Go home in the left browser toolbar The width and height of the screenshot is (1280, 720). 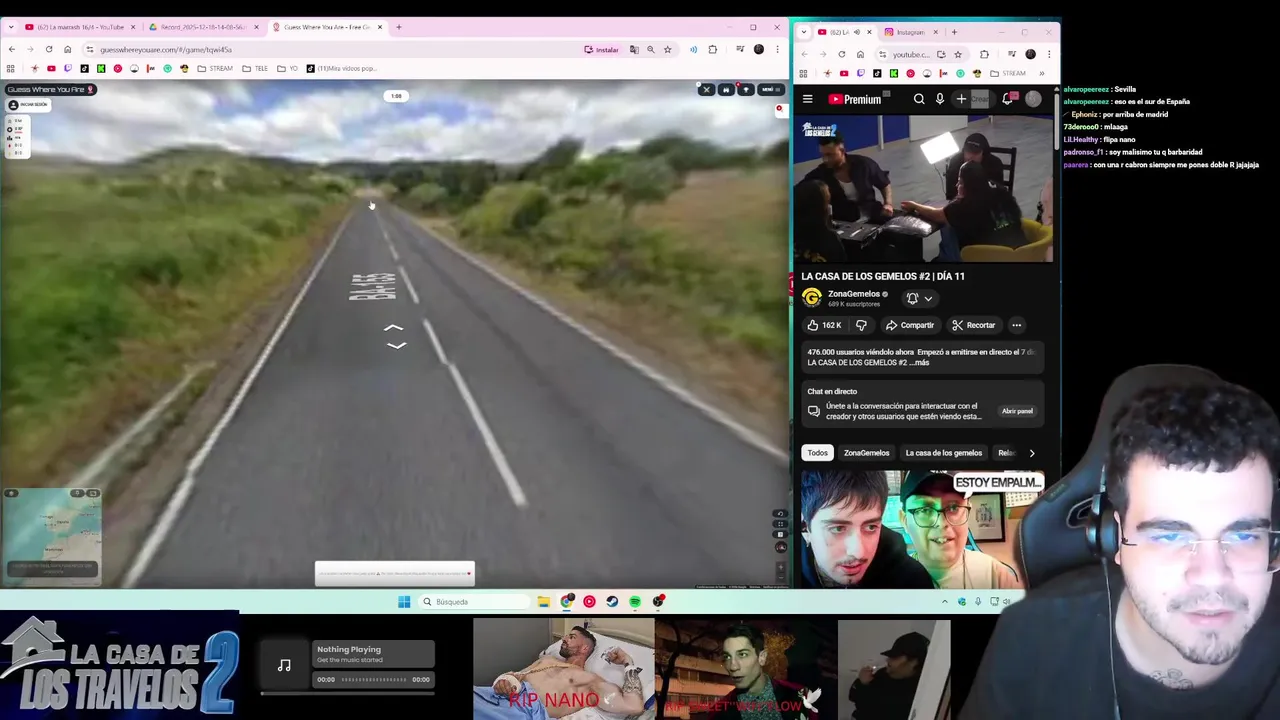coord(67,49)
